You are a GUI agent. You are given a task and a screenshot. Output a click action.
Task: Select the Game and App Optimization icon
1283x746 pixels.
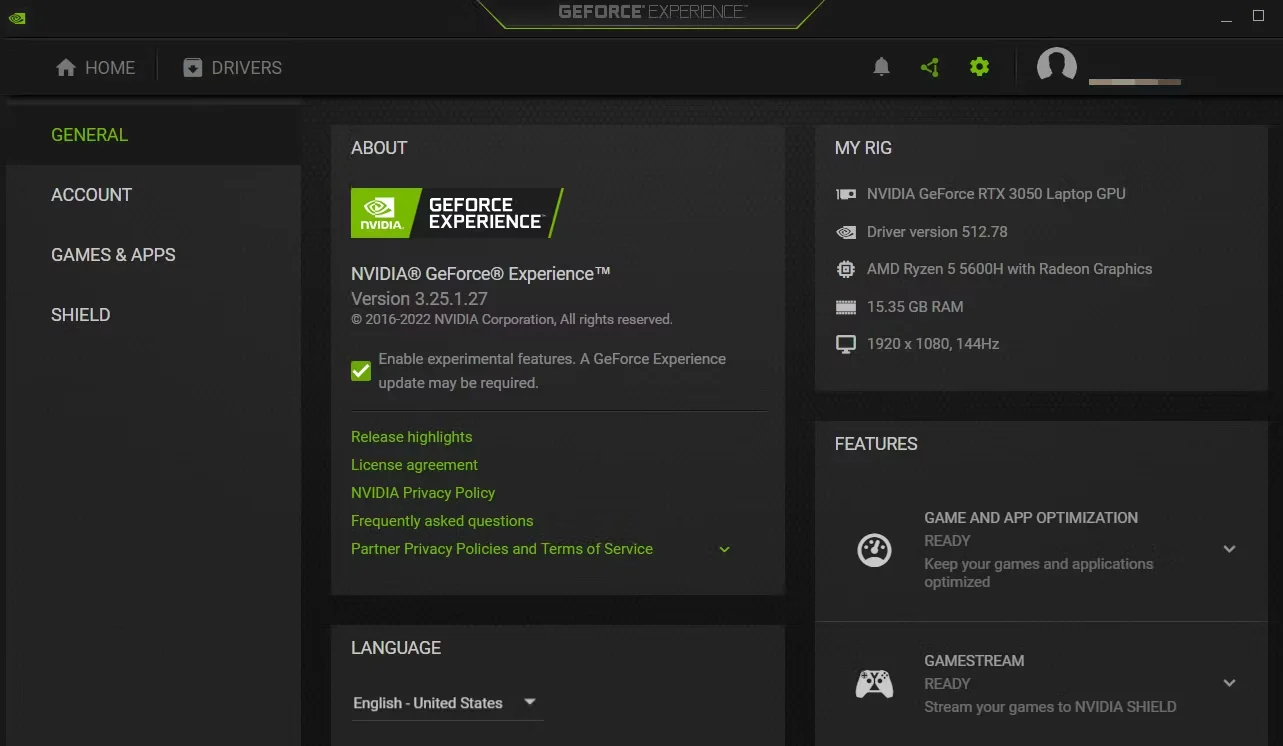874,549
